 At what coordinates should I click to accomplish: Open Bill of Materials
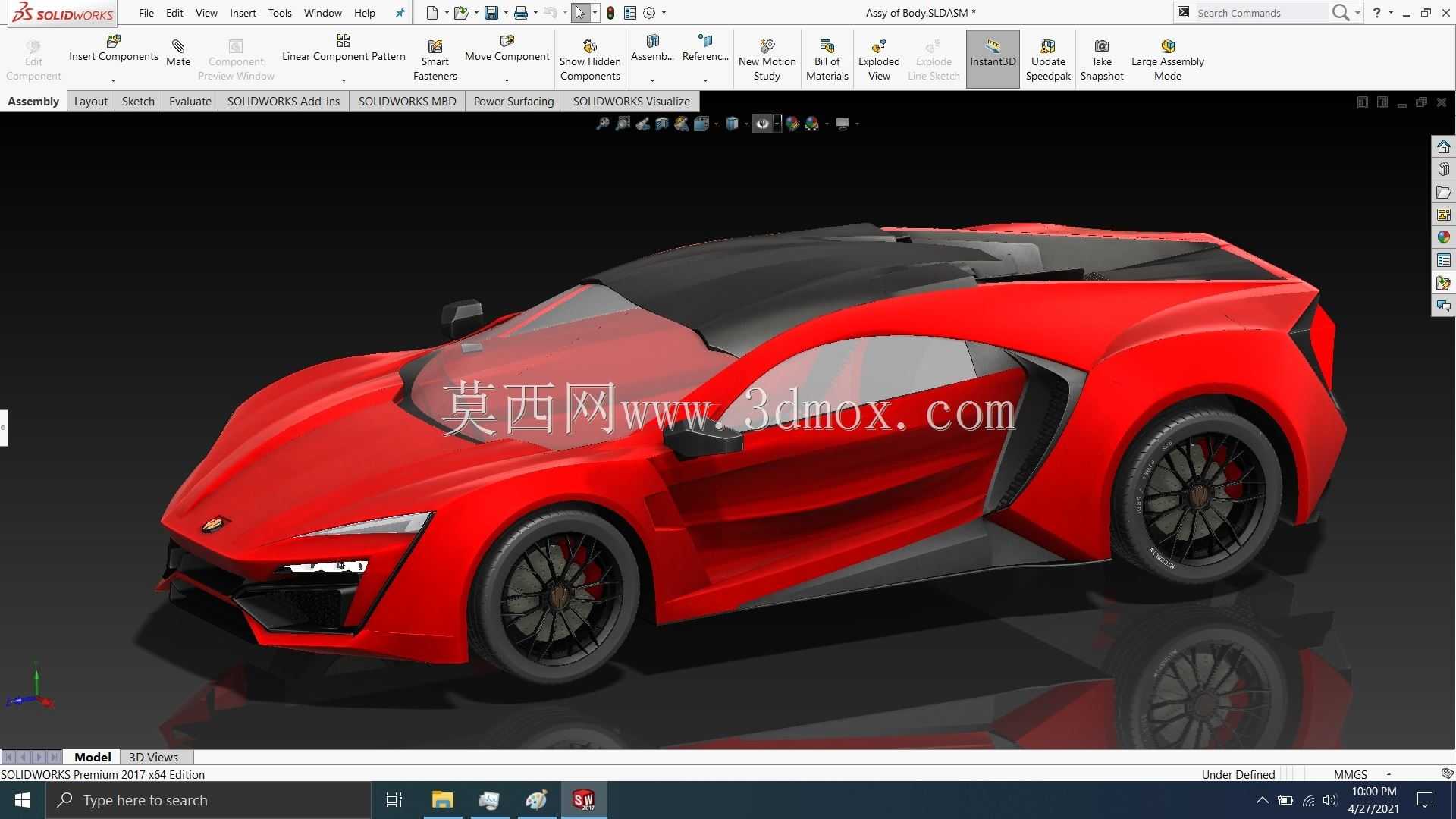click(827, 60)
